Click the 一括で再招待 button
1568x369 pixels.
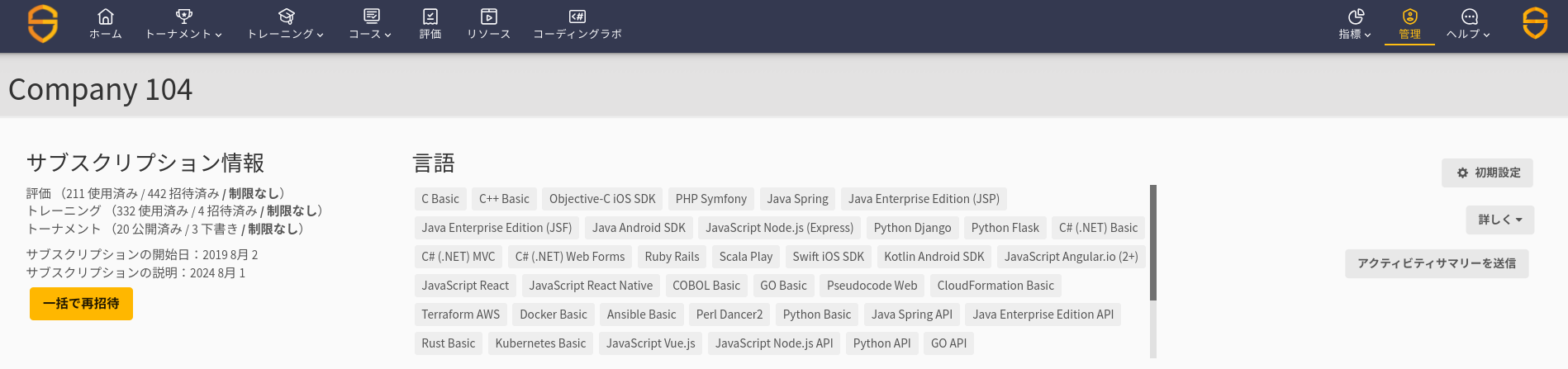[x=81, y=304]
